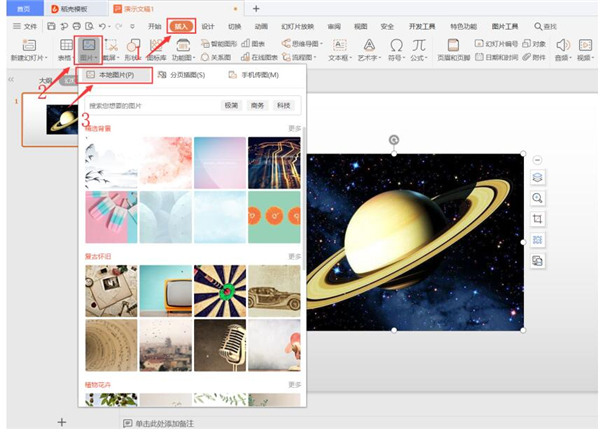This screenshot has height=429, width=600.
Task: Click the 公式 (Formula) pi icon
Action: pyautogui.click(x=420, y=50)
